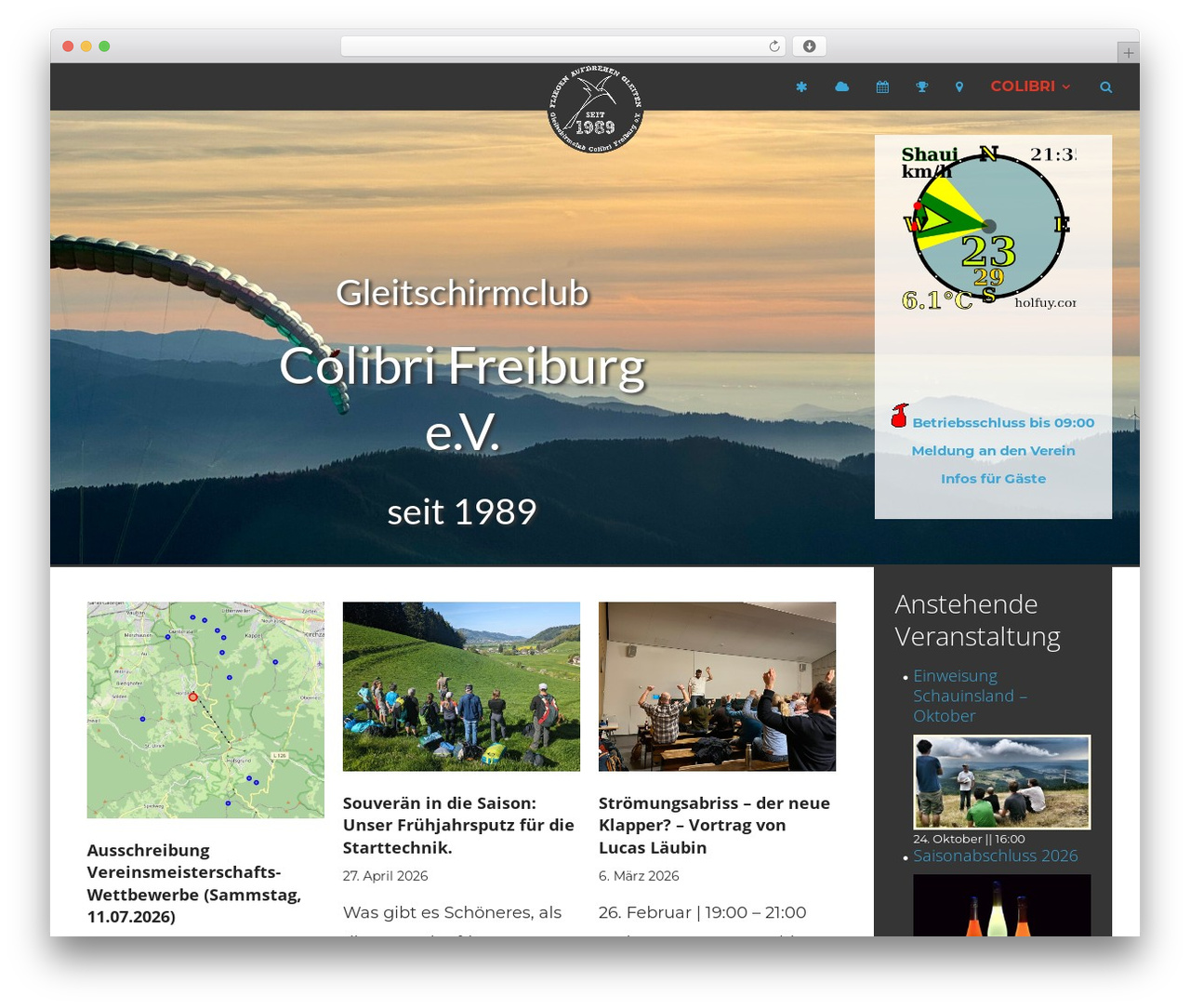Click the browser reload icon
This screenshot has height=1008, width=1190.
coord(774,46)
